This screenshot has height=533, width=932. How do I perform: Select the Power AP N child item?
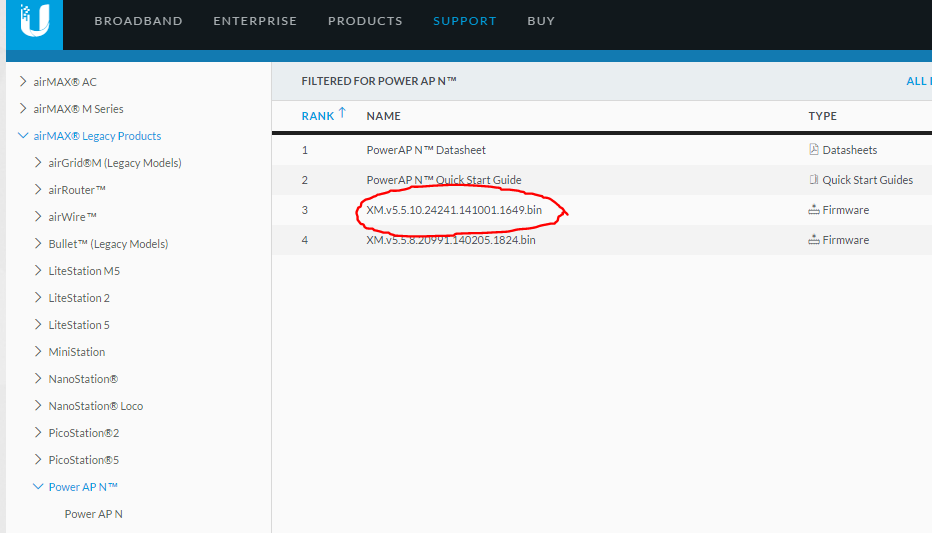[x=93, y=514]
